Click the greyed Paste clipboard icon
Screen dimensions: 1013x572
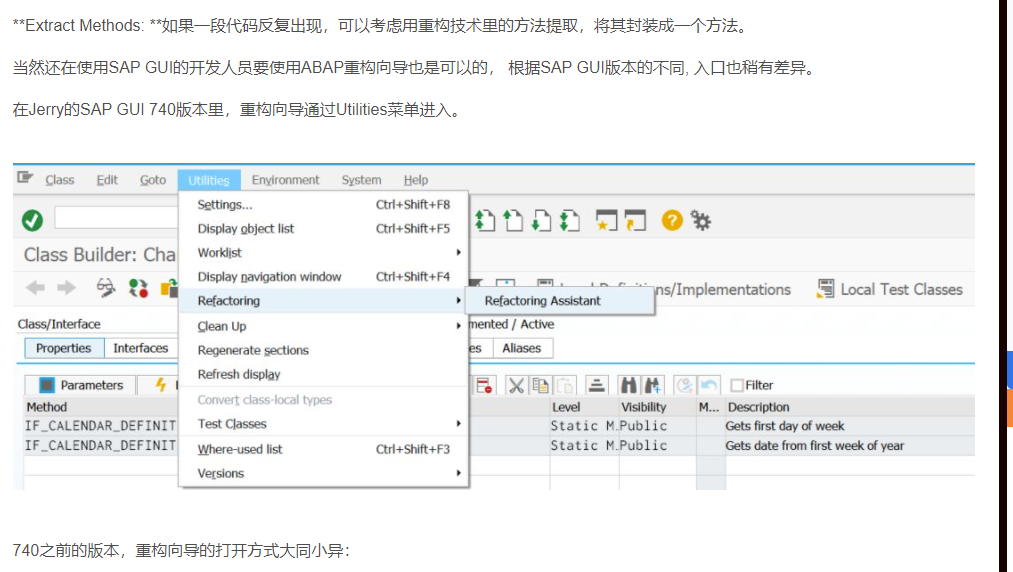pos(565,385)
